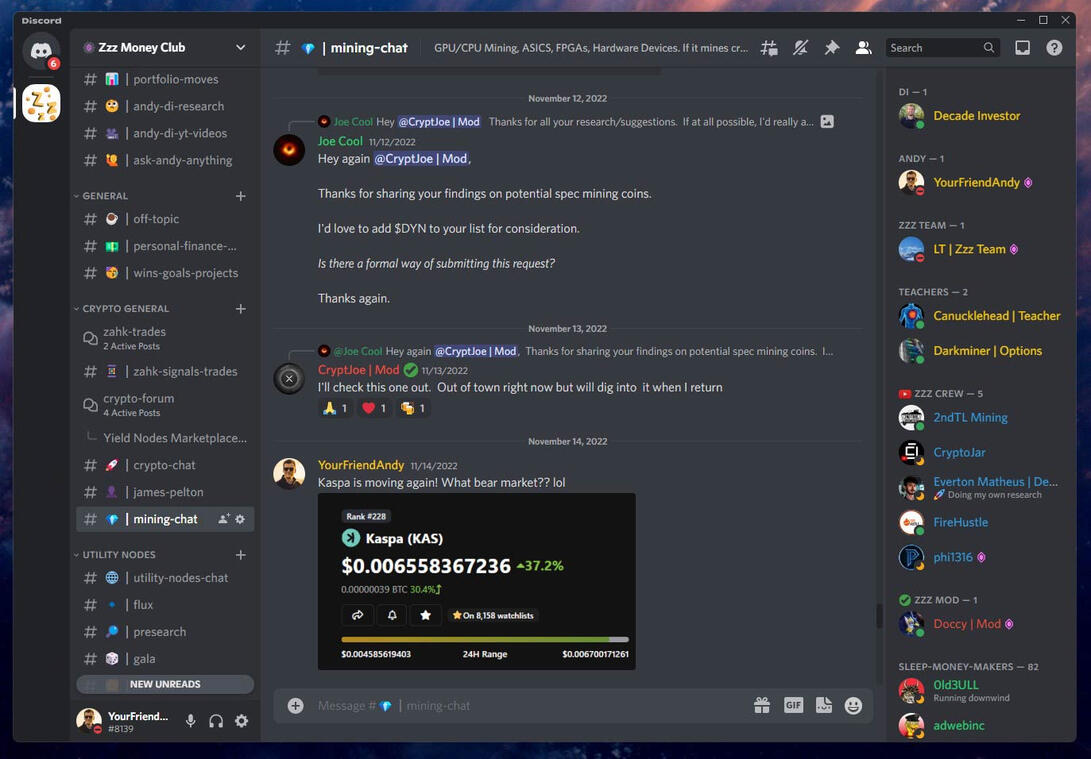
Task: Open the Inbox icon
Action: coord(1022,47)
